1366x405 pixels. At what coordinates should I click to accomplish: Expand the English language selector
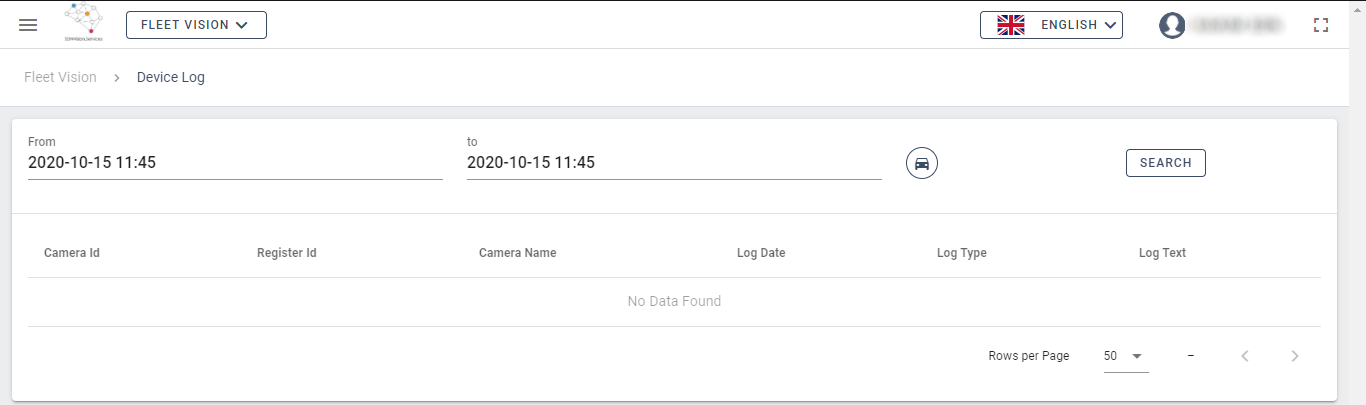pyautogui.click(x=1078, y=25)
